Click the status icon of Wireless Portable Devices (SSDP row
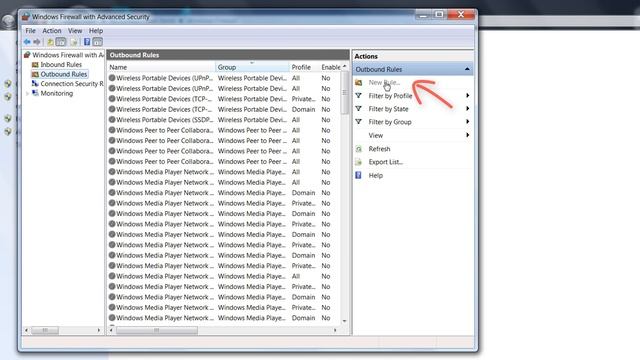Image resolution: width=640 pixels, height=360 pixels. click(x=112, y=120)
